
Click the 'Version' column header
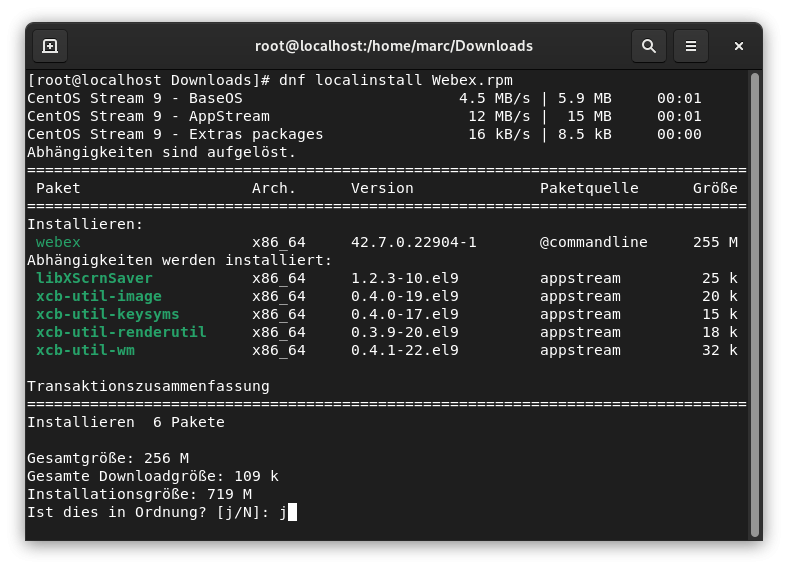pos(382,188)
